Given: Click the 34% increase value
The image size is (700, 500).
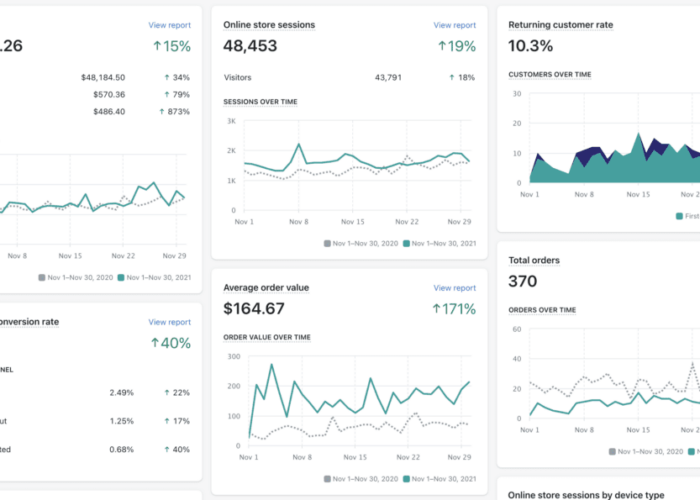Looking at the screenshot, I should click(x=177, y=78).
